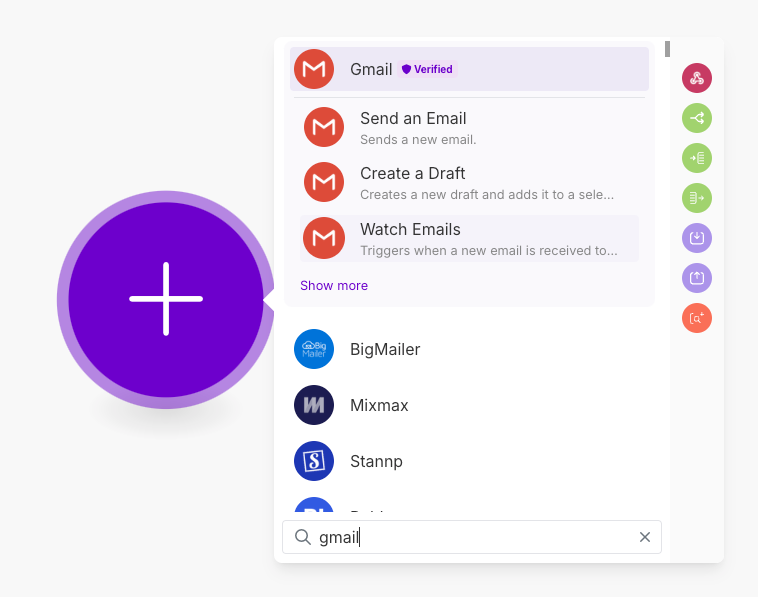Click the orange search-plus tool icon

[697, 318]
